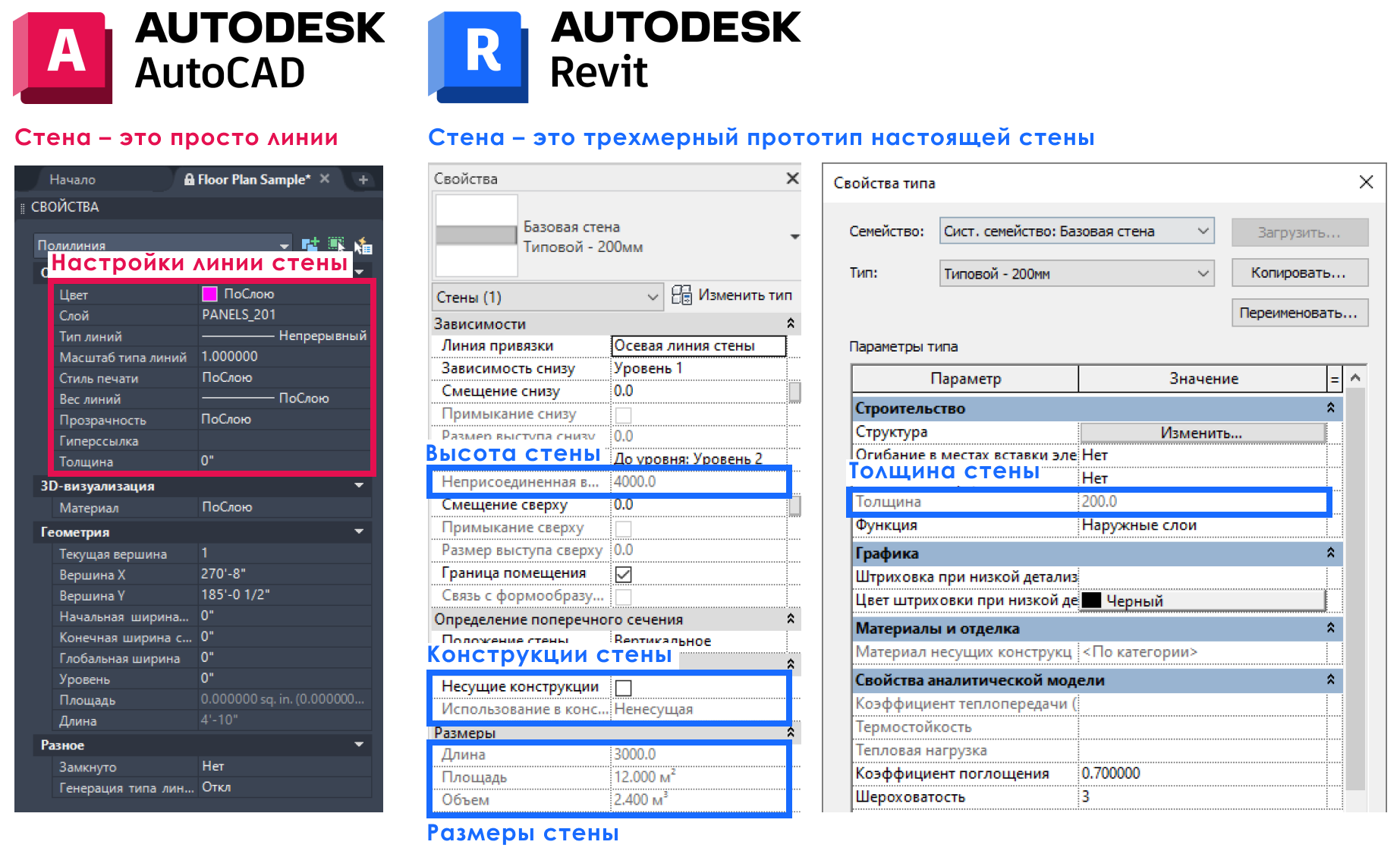This screenshot has width=1400, height=848.
Task: Collapse the Материалы и отделка group
Action: click(1330, 628)
